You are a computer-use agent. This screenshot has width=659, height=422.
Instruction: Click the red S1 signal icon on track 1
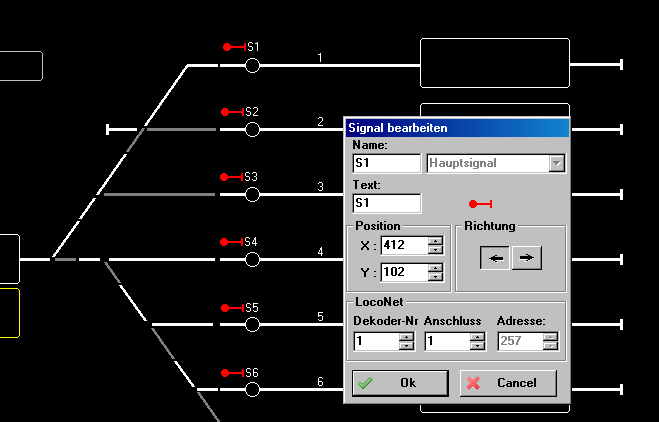234,47
